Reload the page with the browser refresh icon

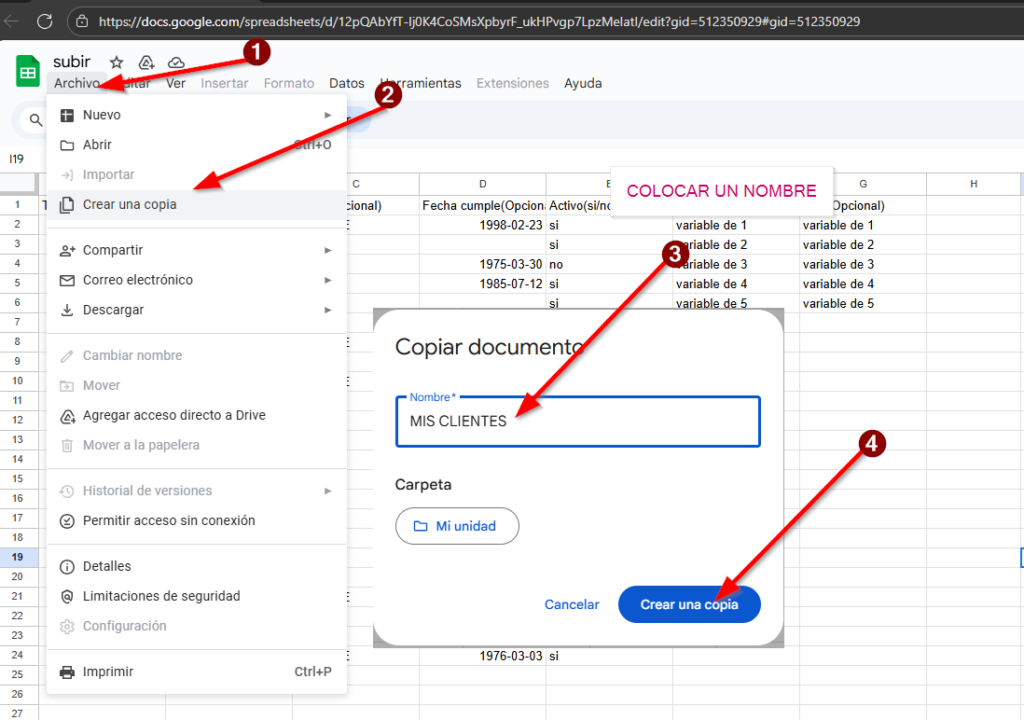pos(44,21)
